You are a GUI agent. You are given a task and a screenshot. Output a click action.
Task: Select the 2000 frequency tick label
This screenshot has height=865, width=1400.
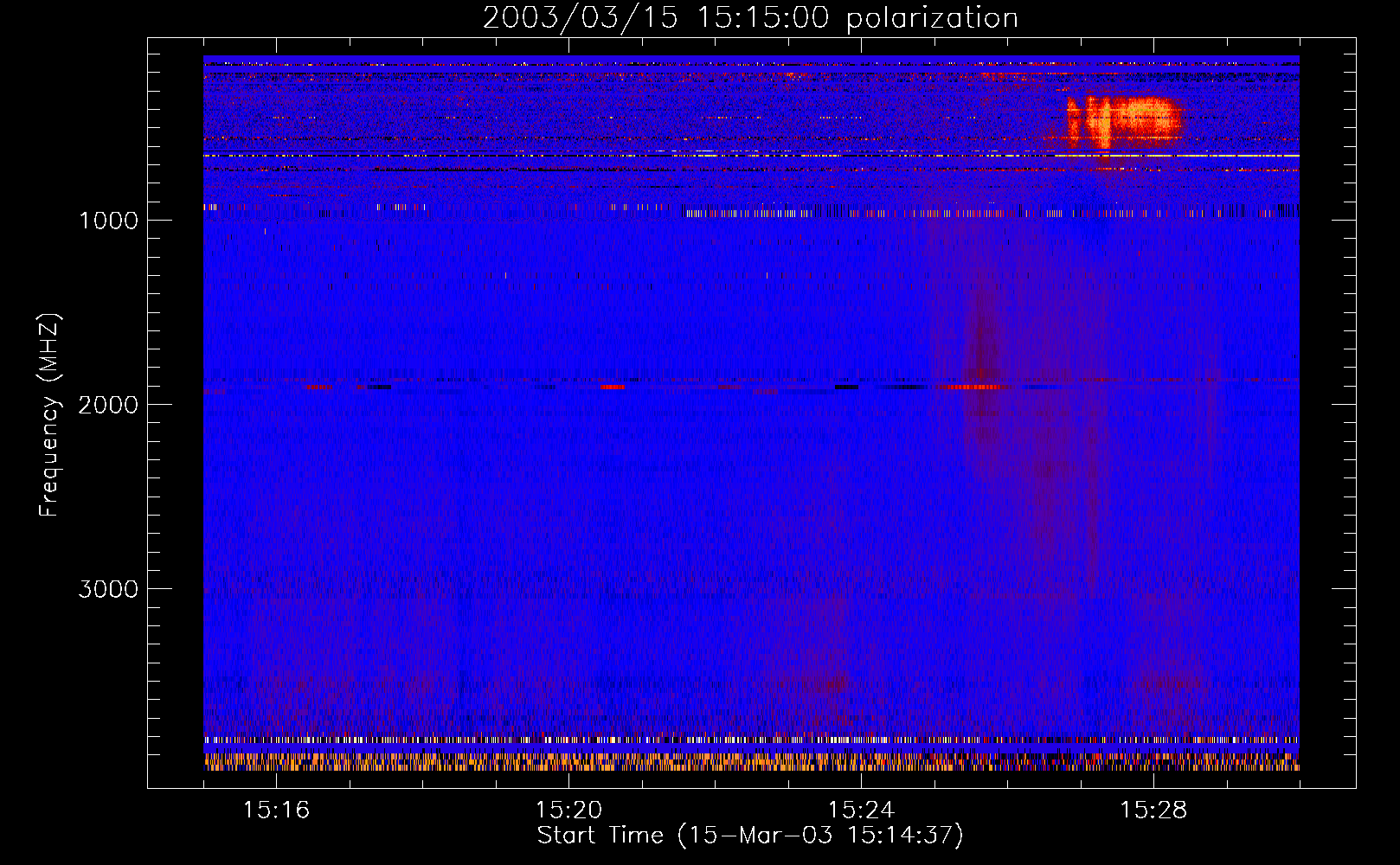(x=108, y=405)
